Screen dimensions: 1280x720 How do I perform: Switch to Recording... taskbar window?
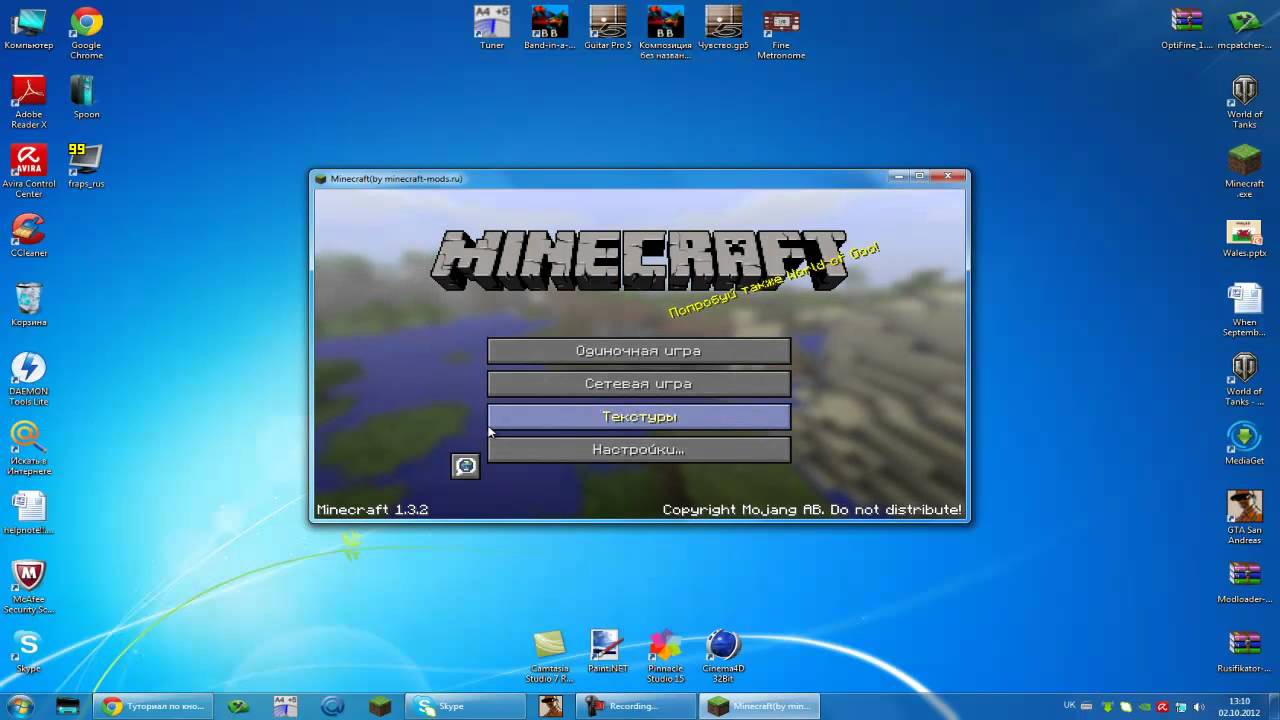click(633, 706)
